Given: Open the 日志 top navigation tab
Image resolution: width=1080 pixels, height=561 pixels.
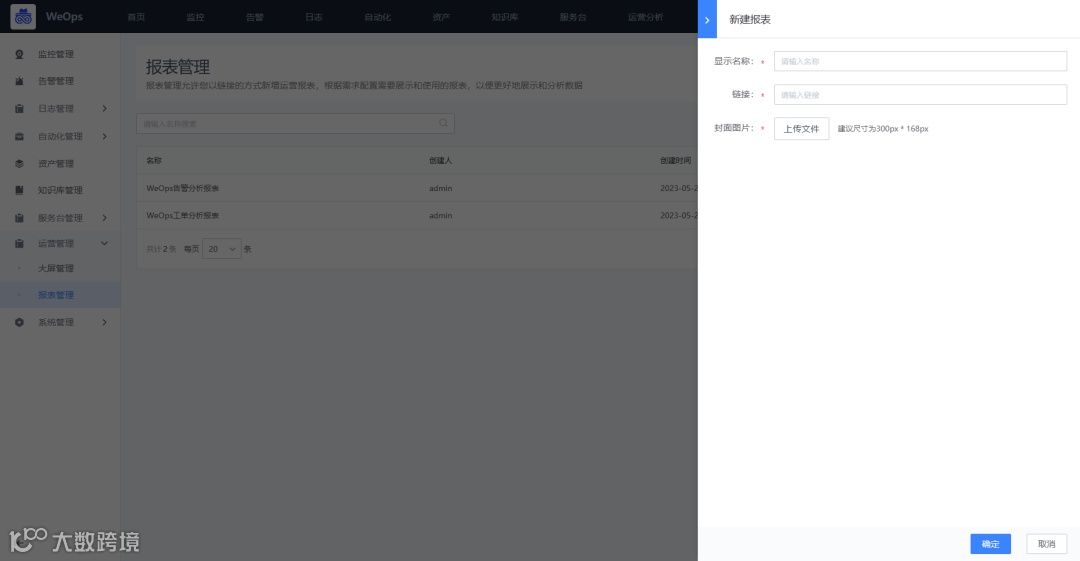Looking at the screenshot, I should pos(314,17).
